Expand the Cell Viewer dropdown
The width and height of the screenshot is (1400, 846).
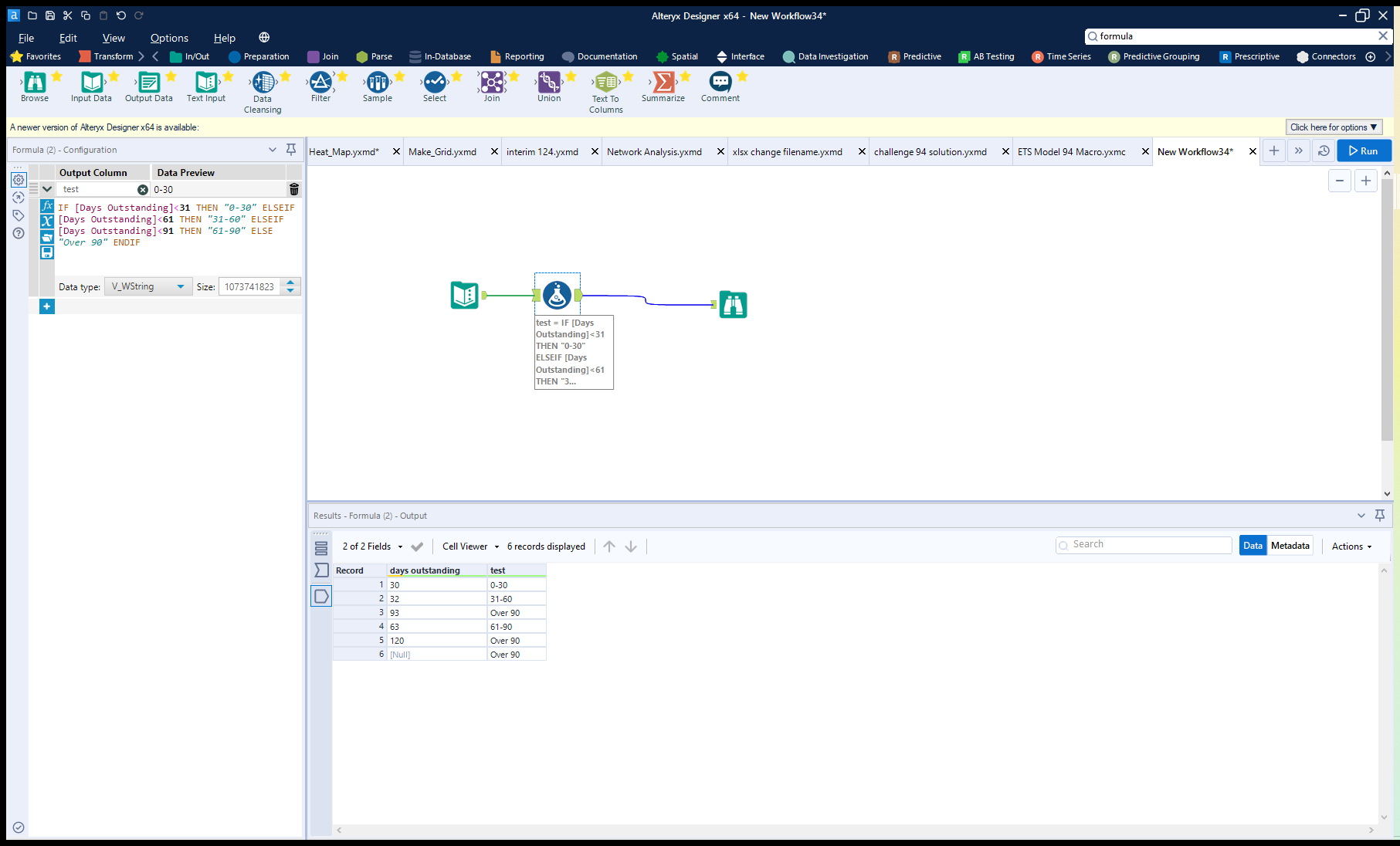click(471, 547)
